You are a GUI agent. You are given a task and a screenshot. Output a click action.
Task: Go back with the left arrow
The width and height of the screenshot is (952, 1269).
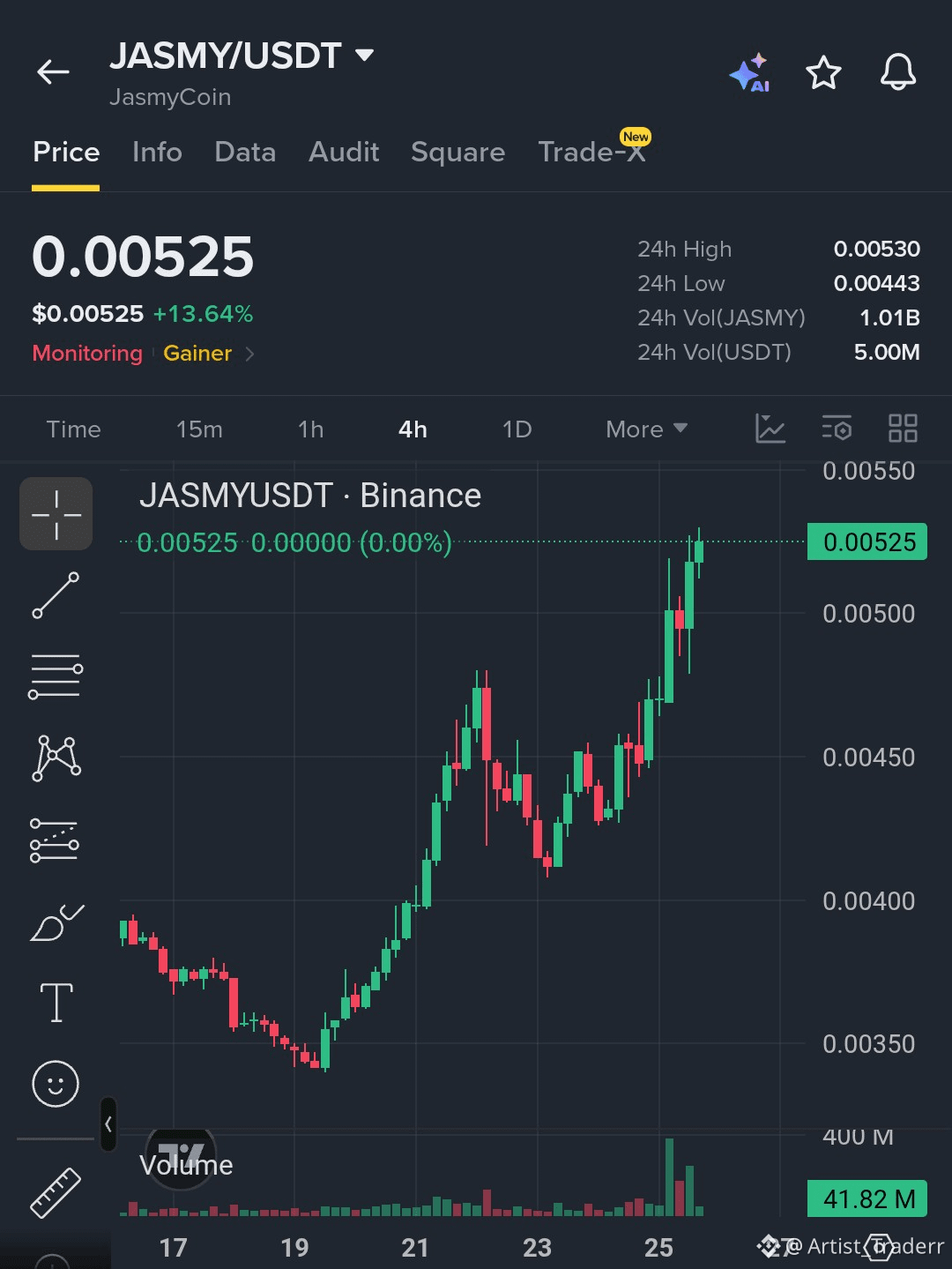tap(53, 72)
